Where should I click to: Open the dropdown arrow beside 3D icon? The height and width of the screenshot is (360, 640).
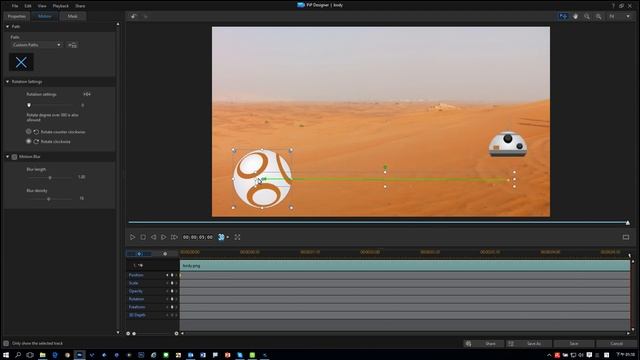228,237
